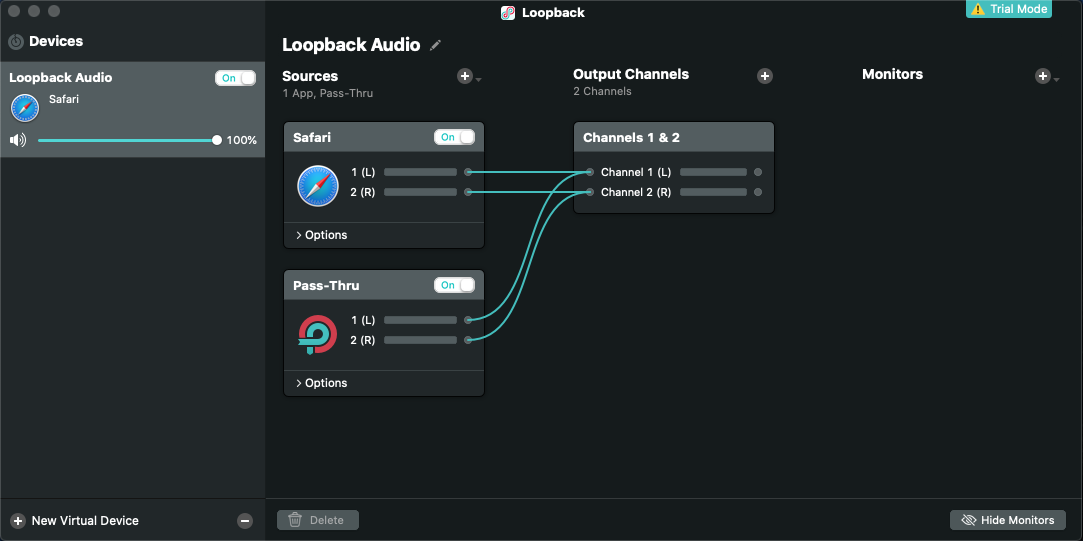The height and width of the screenshot is (541, 1083).
Task: Click the Loopback Audio device title
Action: pos(351,45)
